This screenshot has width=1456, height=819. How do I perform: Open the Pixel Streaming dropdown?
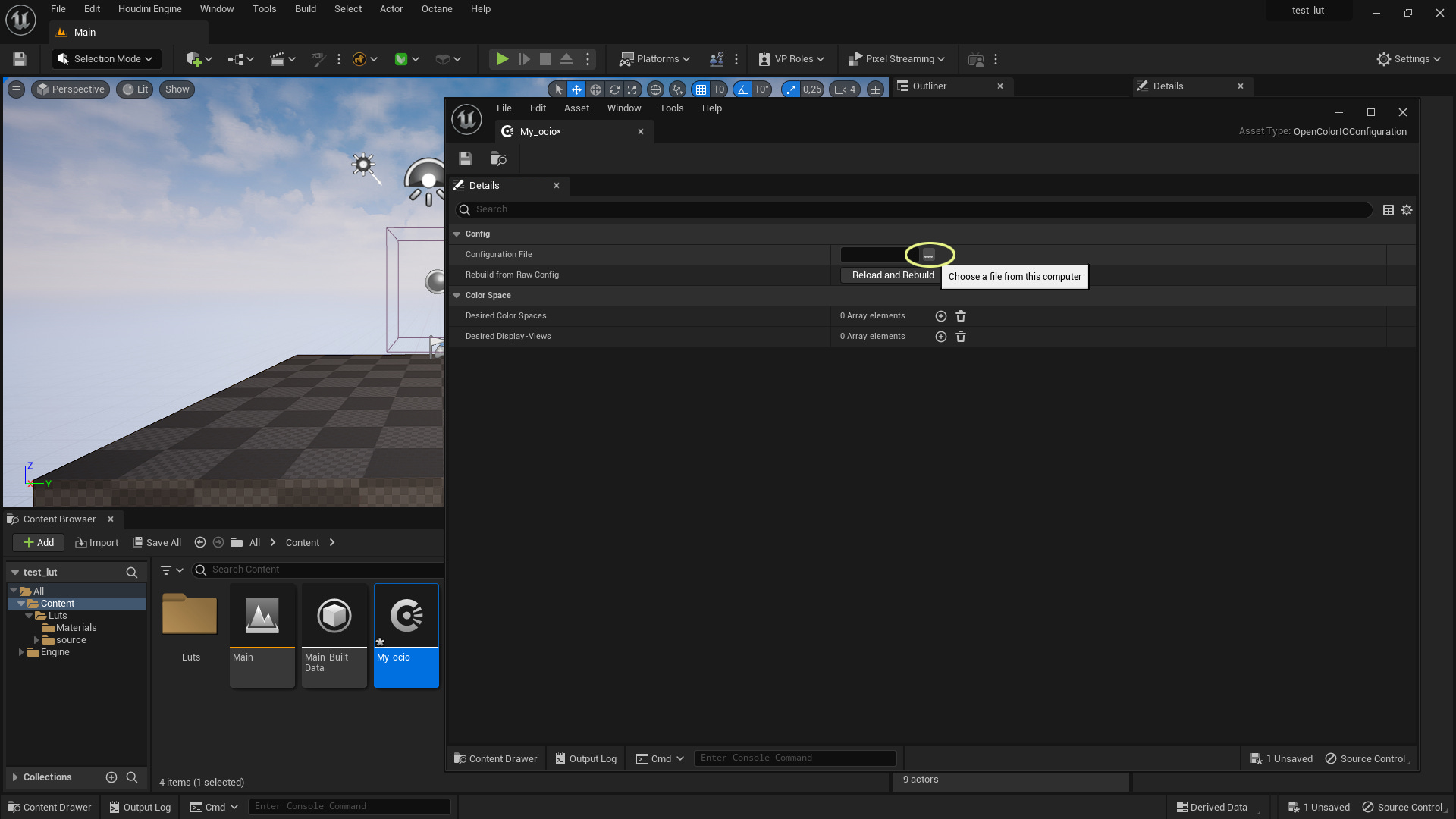896,59
